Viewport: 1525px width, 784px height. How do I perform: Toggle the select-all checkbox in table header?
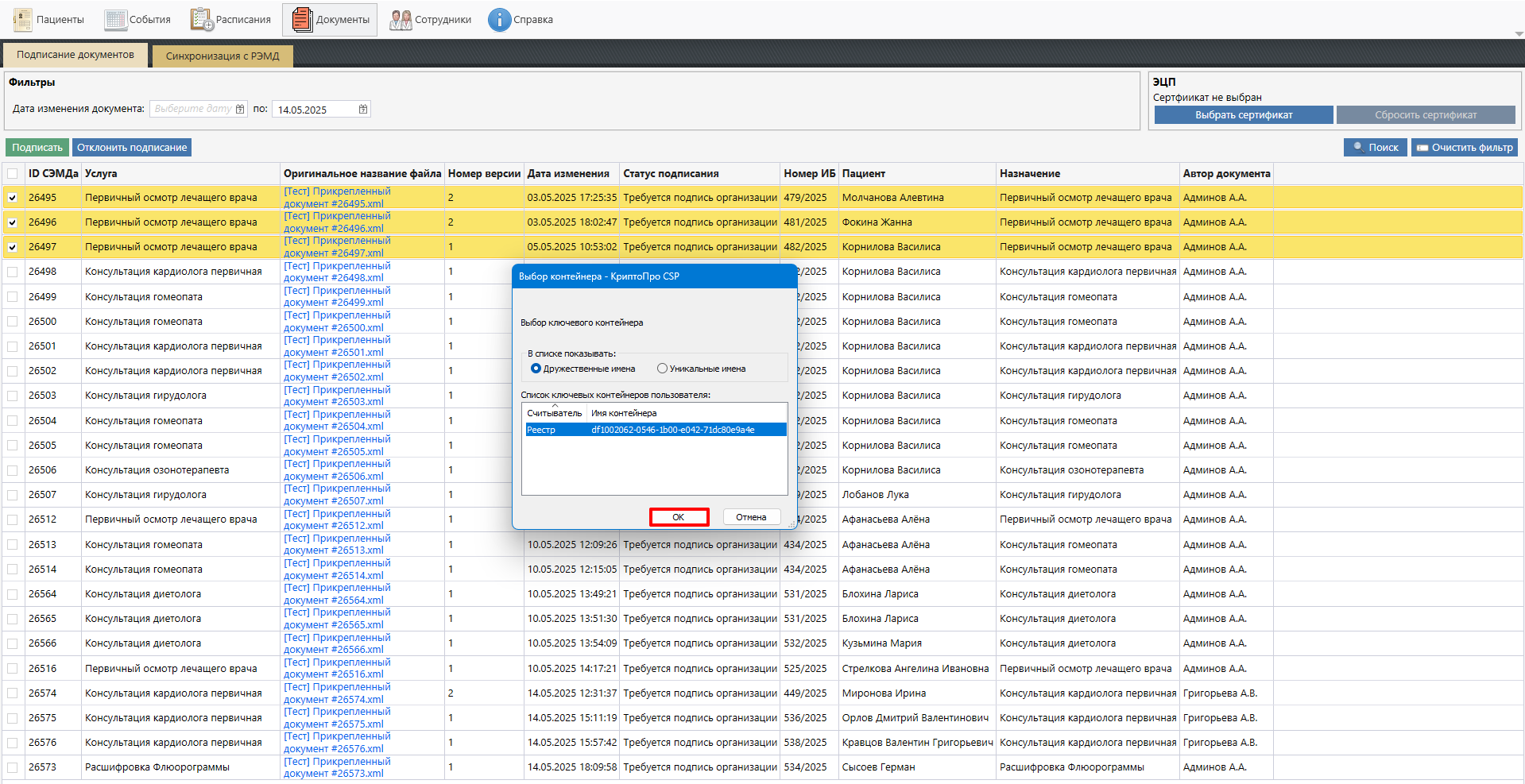[13, 174]
